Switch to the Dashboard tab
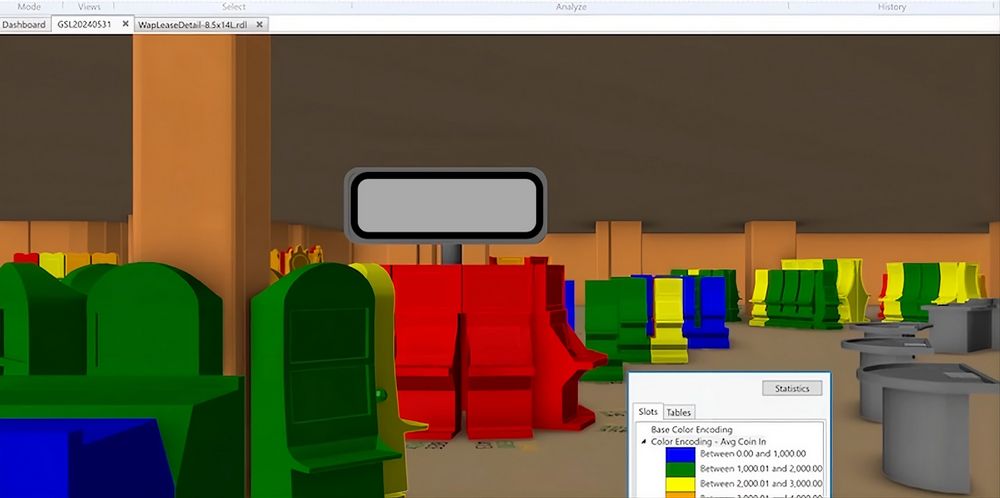 point(25,24)
